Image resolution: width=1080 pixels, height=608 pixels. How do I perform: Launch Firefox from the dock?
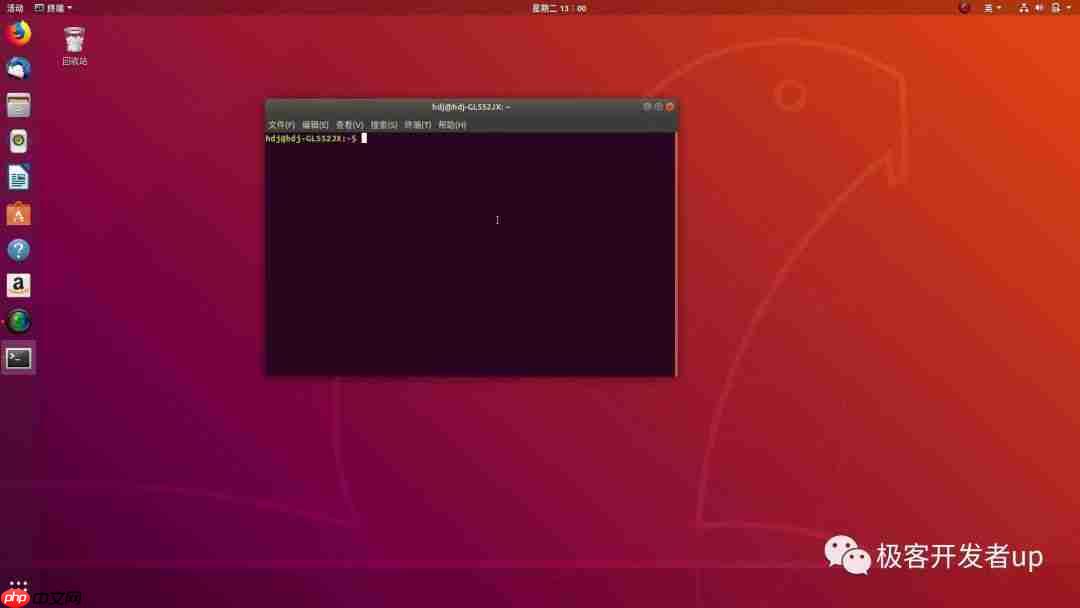(18, 32)
